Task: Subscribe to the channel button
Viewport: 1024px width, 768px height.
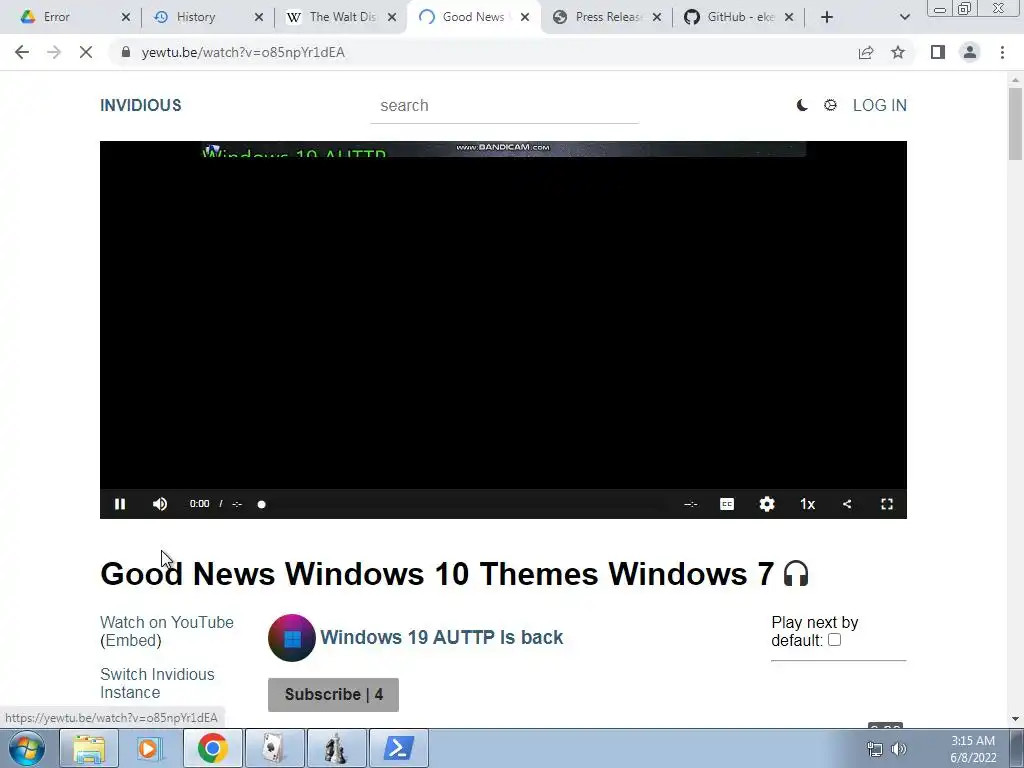Action: coord(333,695)
